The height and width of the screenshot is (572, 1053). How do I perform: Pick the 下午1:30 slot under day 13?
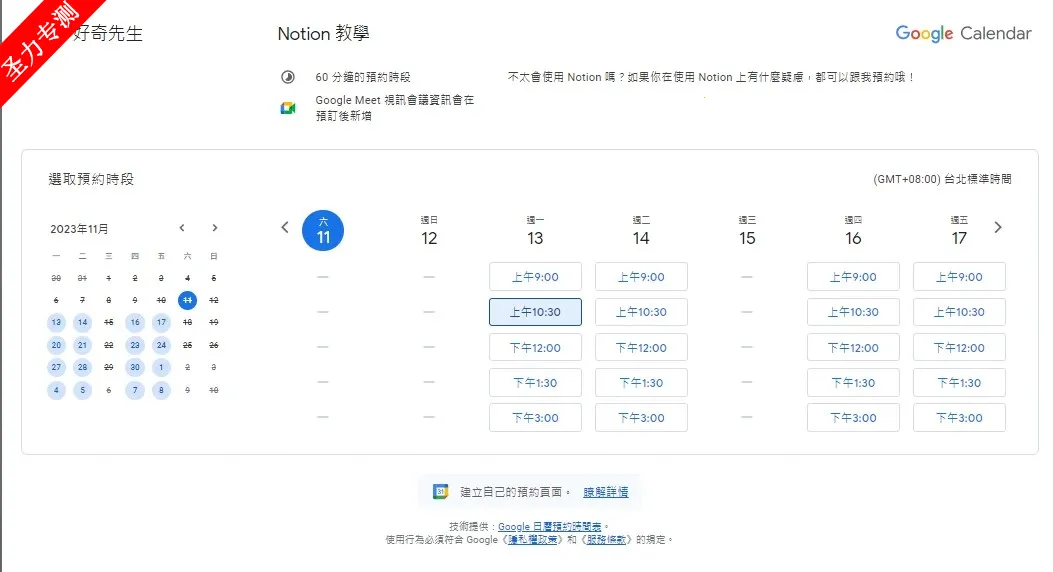coord(535,383)
